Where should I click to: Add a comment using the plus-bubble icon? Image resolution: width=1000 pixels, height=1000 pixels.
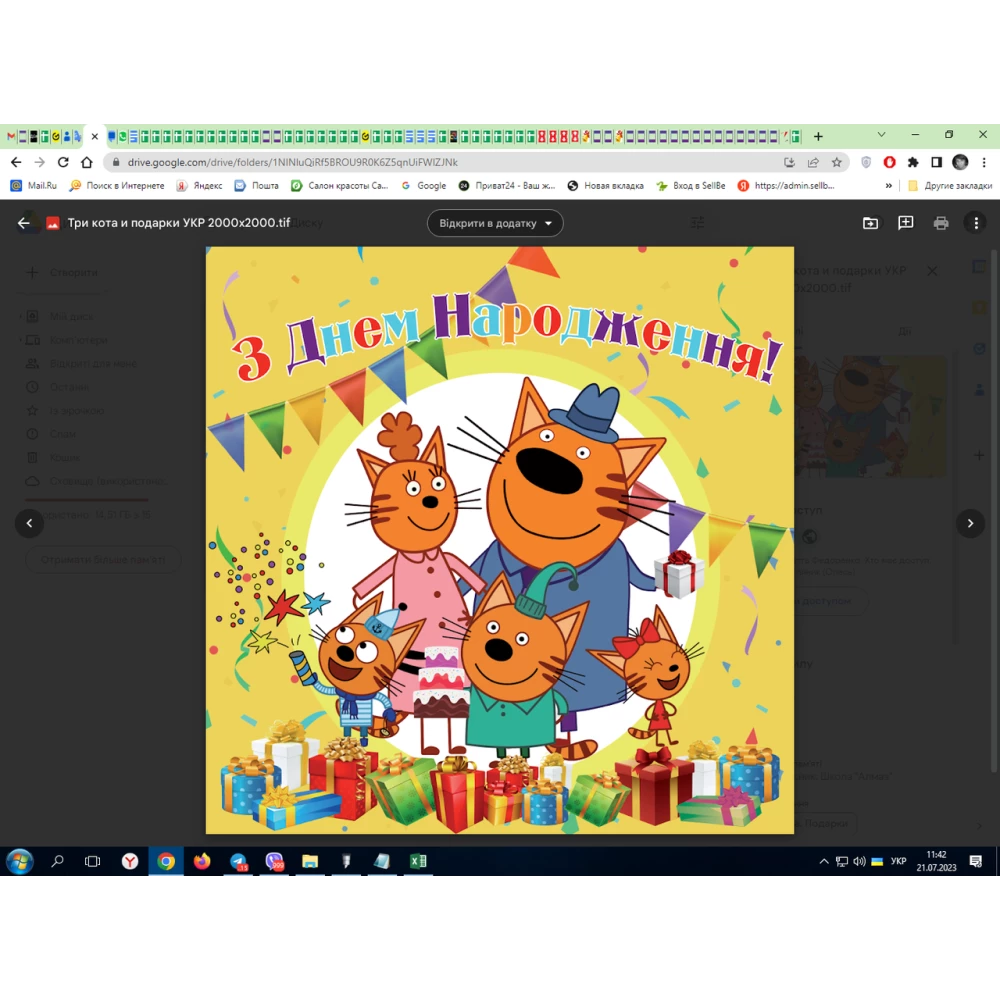906,223
